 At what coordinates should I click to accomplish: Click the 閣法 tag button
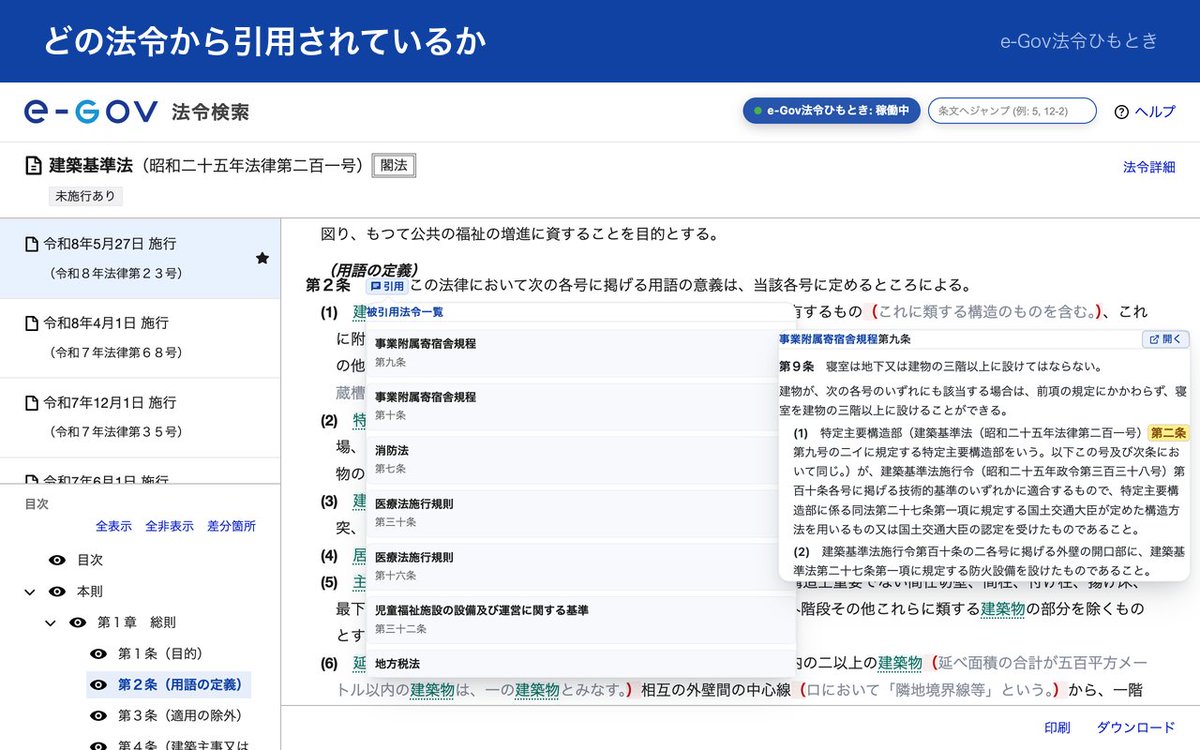(x=394, y=166)
